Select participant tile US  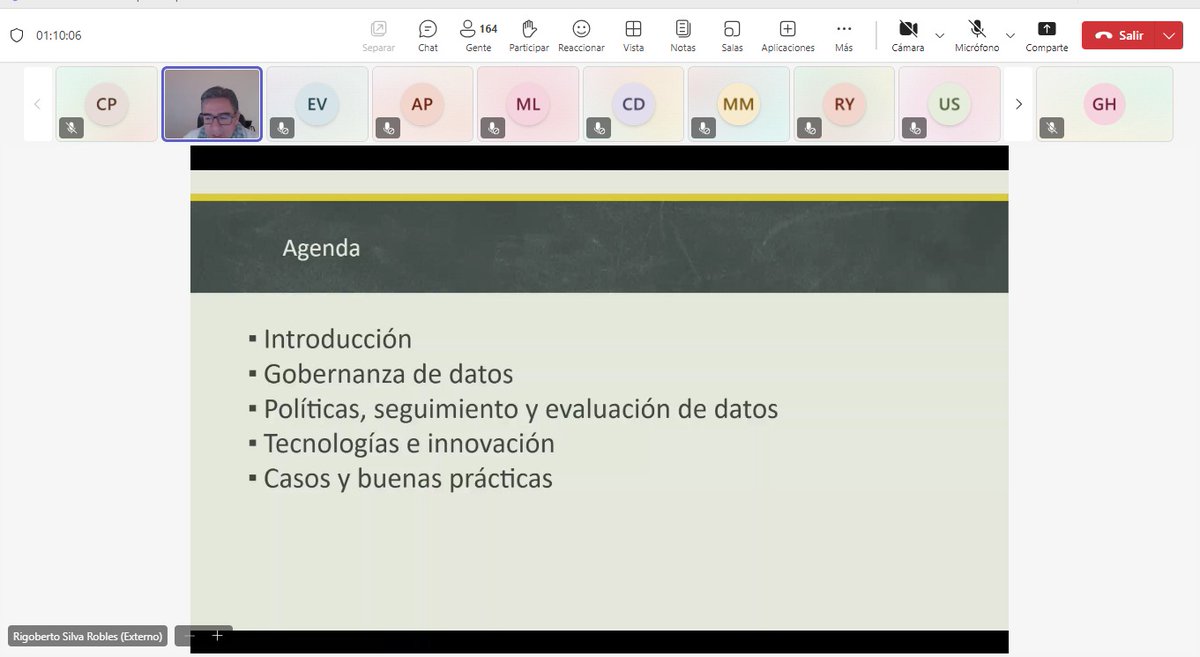pos(949,104)
